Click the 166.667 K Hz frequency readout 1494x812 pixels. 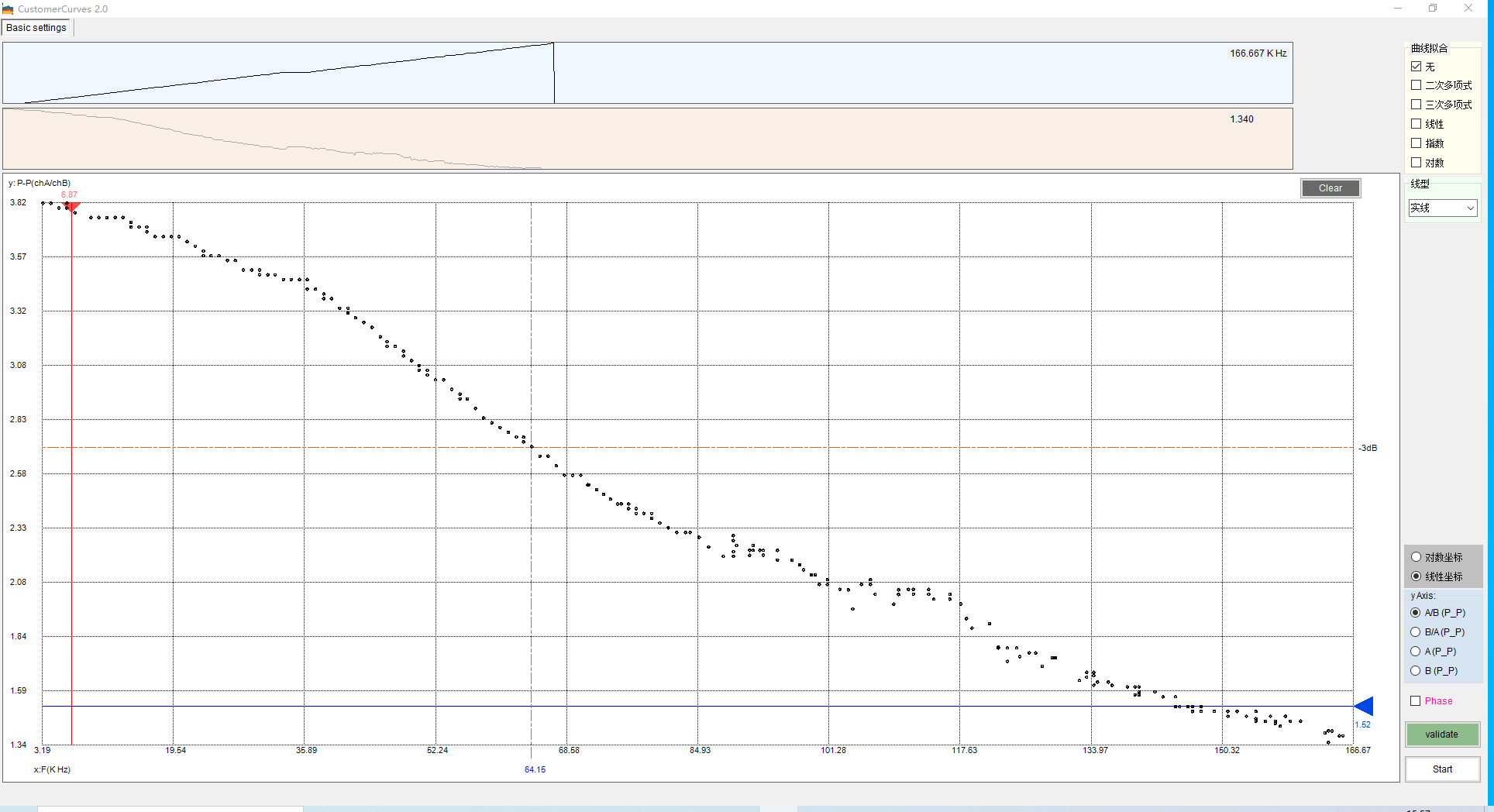[x=1258, y=53]
